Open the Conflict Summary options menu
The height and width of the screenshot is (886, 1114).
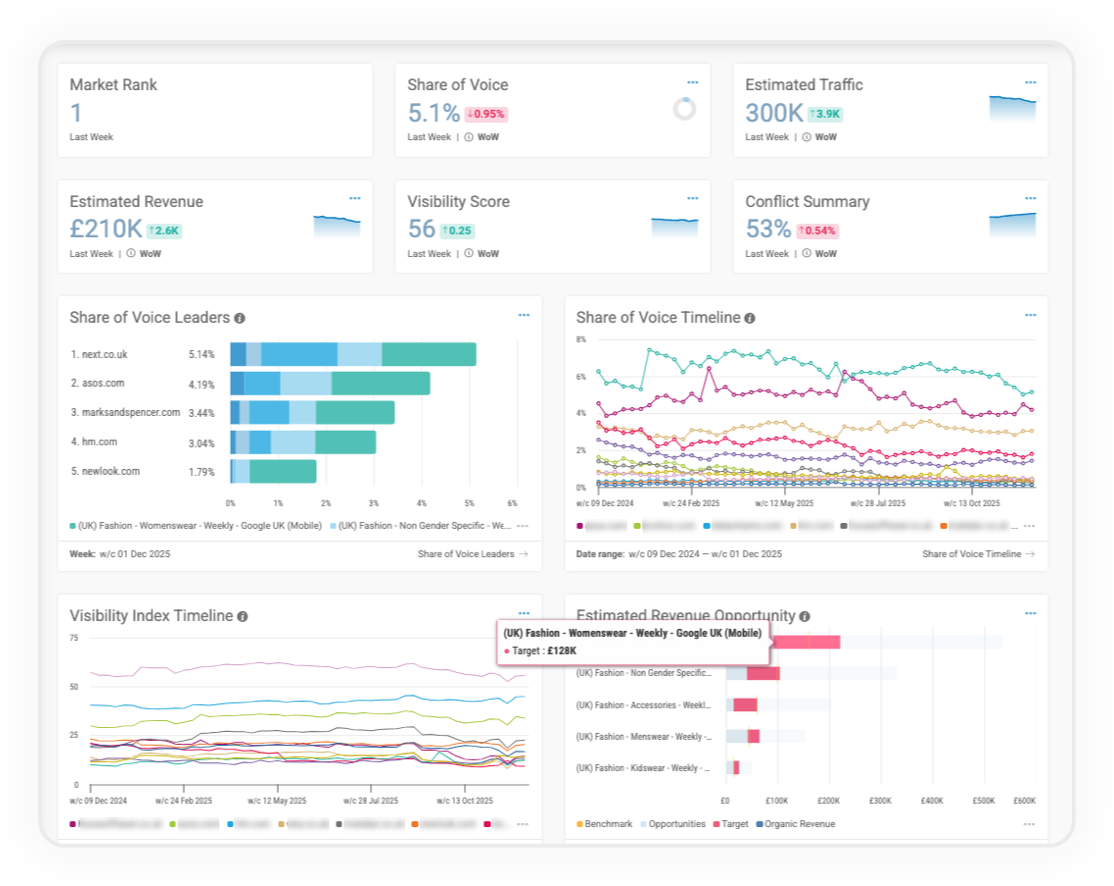(1029, 197)
